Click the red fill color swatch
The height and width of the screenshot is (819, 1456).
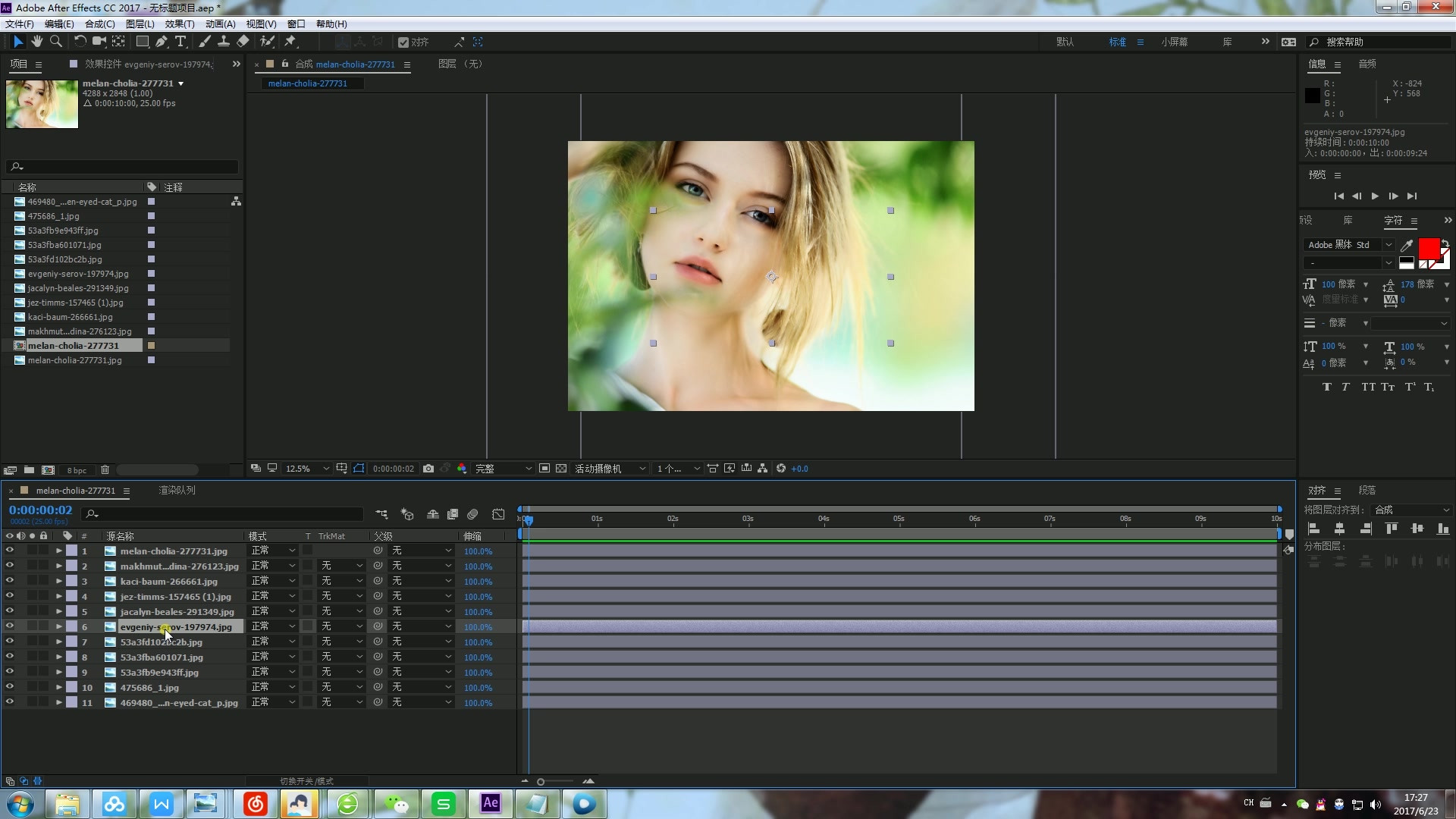pyautogui.click(x=1429, y=248)
